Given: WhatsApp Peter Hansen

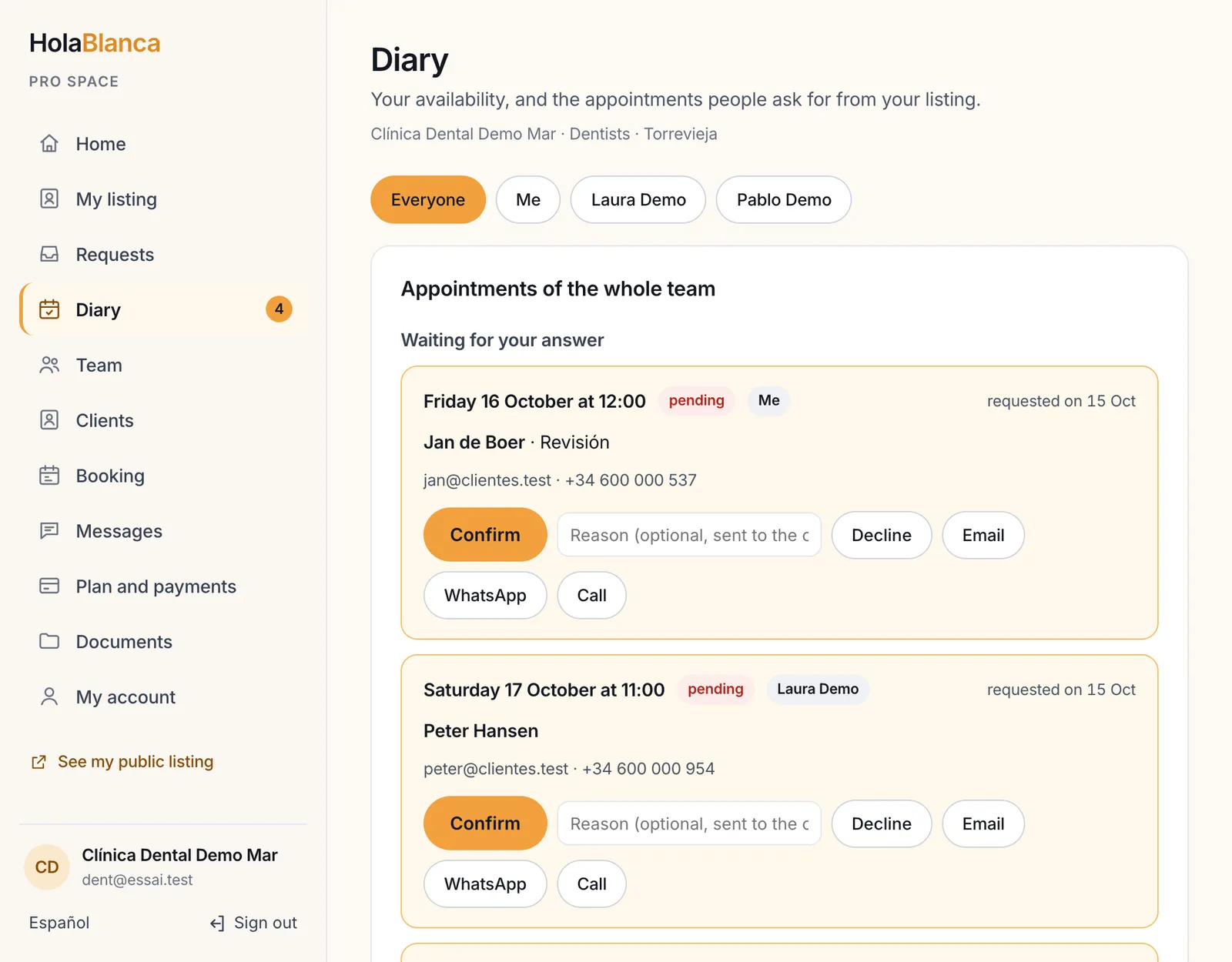Looking at the screenshot, I should click(x=485, y=884).
